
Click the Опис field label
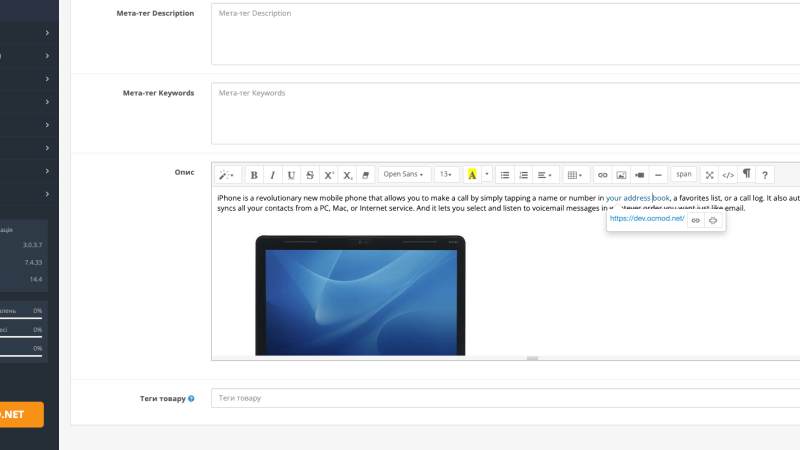coord(184,172)
